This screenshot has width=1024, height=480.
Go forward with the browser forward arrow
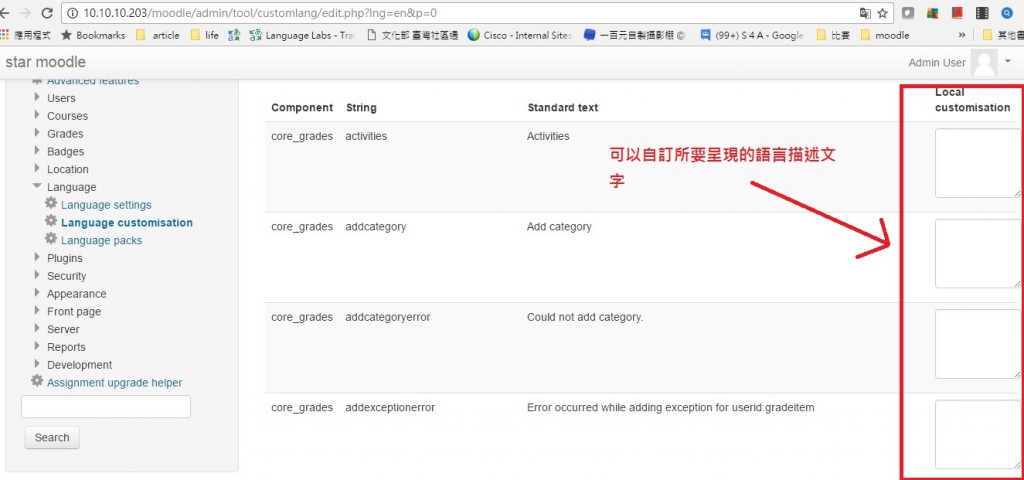[25, 12]
